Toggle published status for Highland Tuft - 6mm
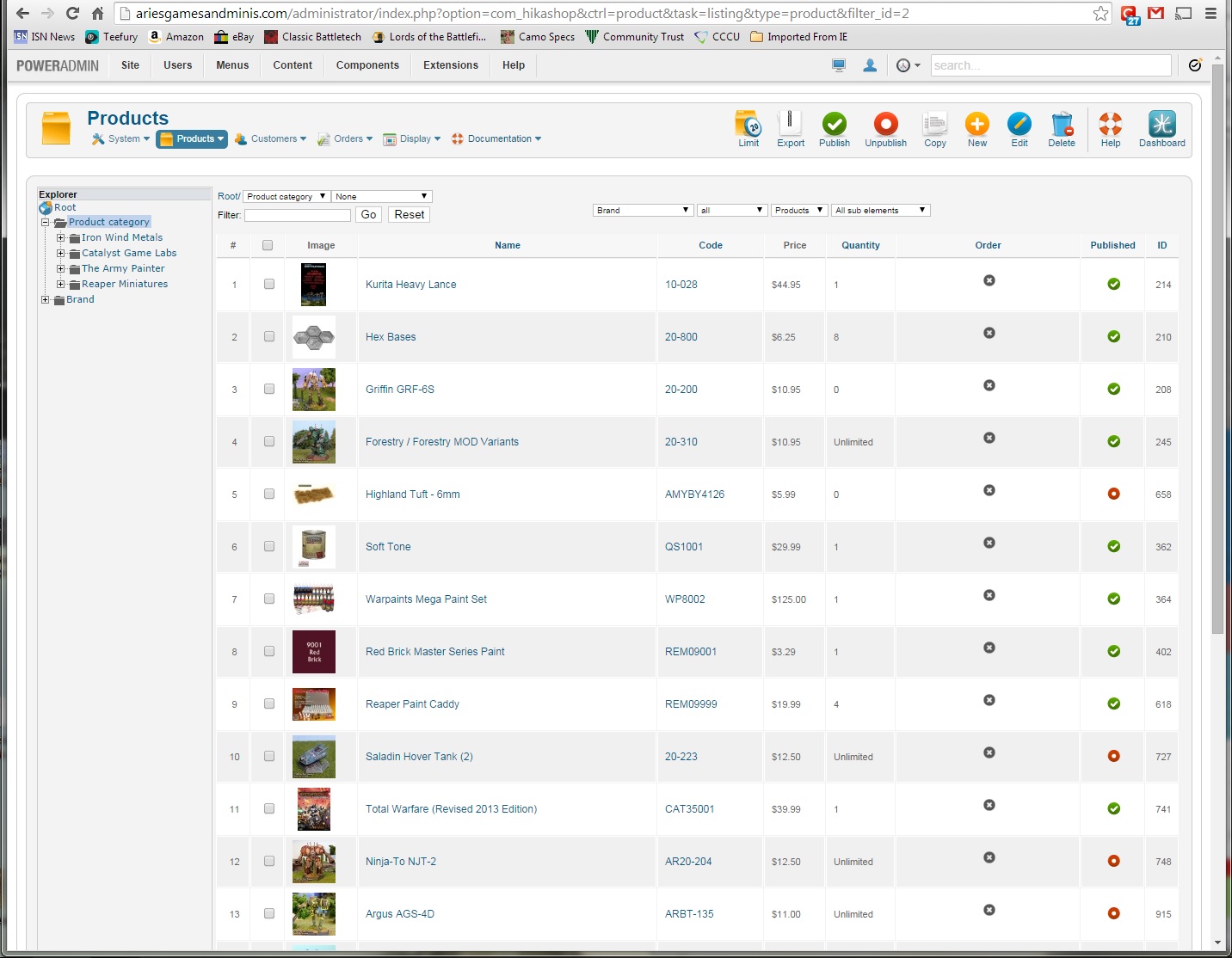1232x958 pixels. 1113,494
